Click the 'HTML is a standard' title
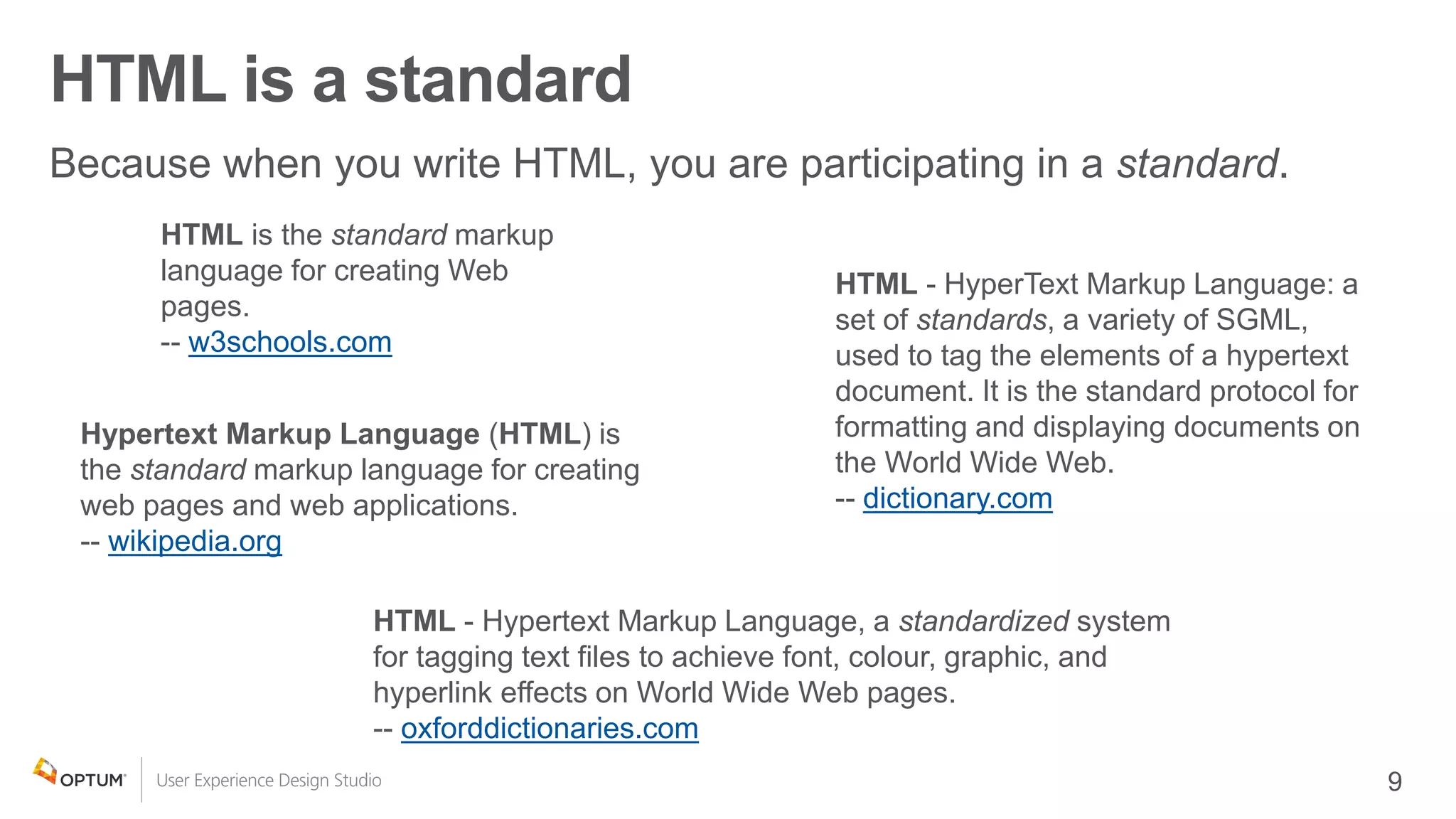 pos(341,80)
